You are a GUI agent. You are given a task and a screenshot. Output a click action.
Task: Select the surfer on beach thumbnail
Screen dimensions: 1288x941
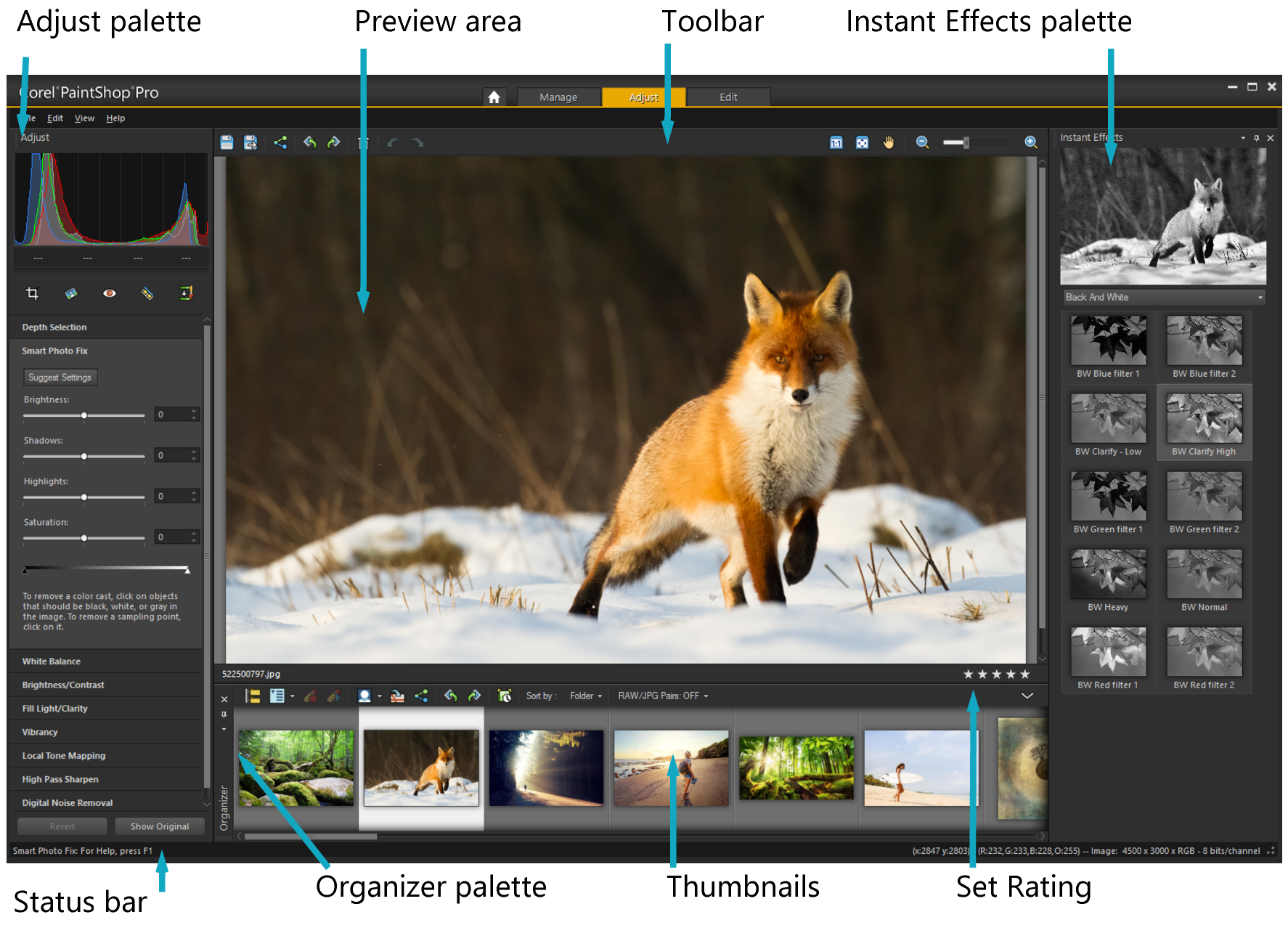(921, 768)
